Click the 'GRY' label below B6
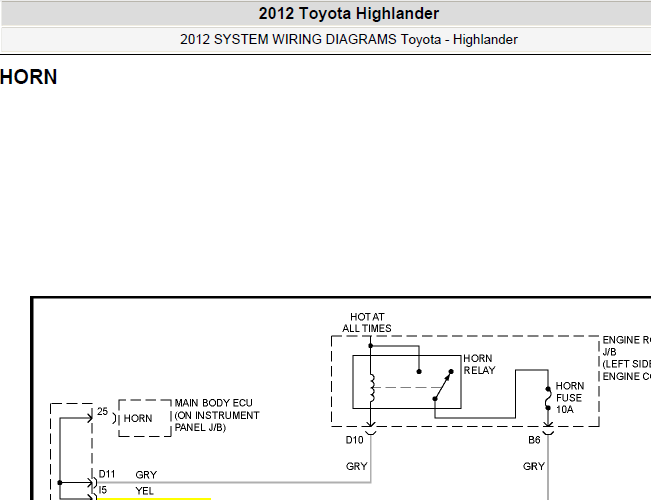Screen dimensions: 651x500 coord(534,466)
